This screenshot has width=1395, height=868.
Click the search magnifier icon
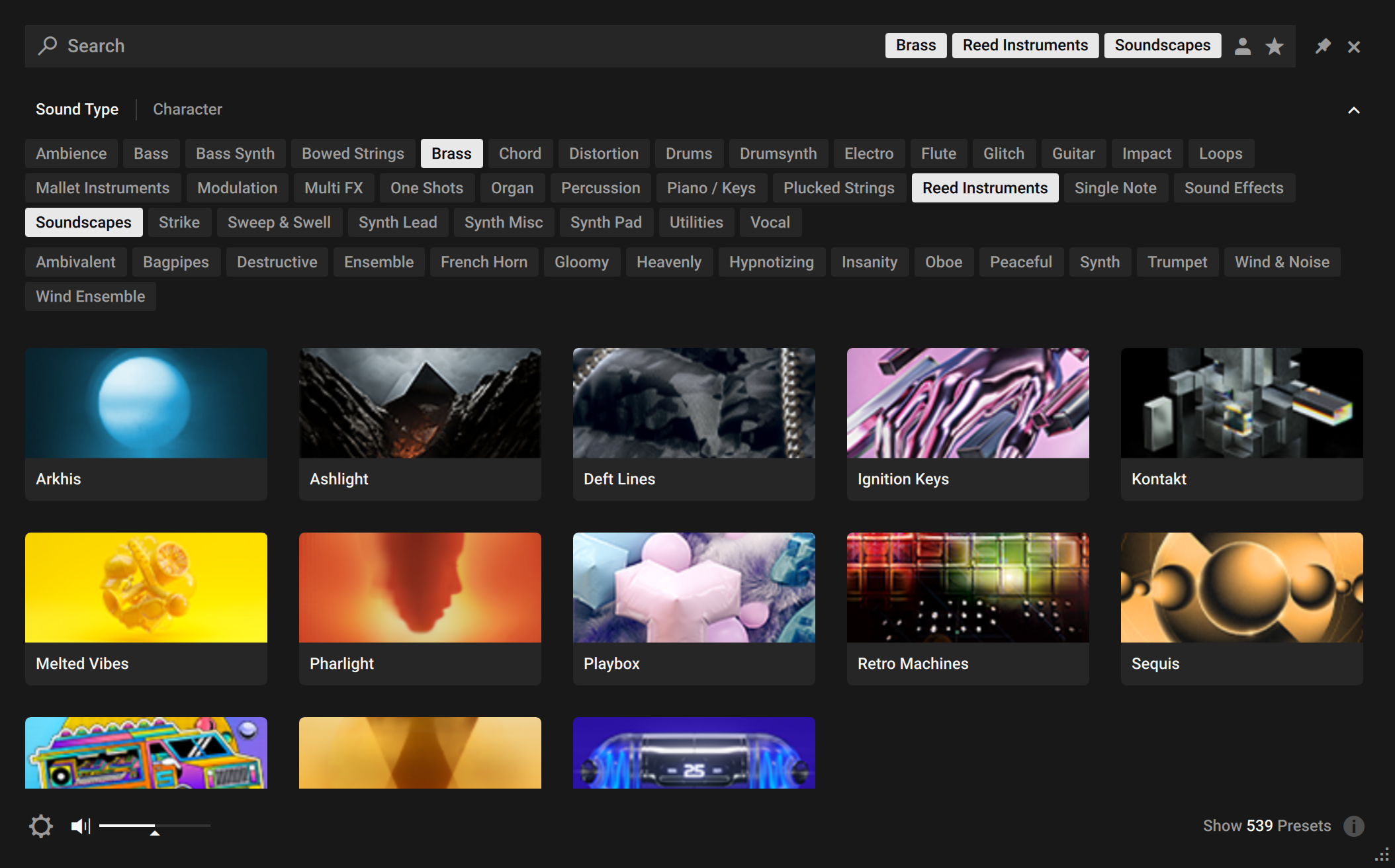coord(48,46)
